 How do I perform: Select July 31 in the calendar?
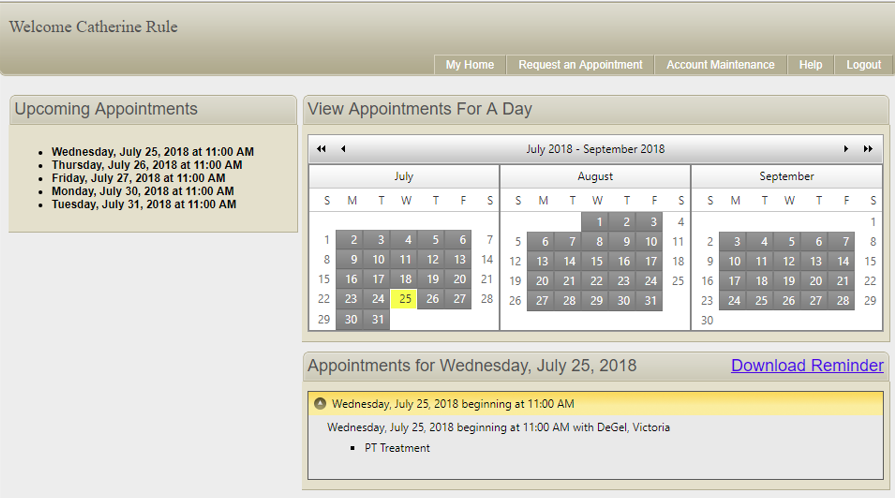(x=377, y=320)
